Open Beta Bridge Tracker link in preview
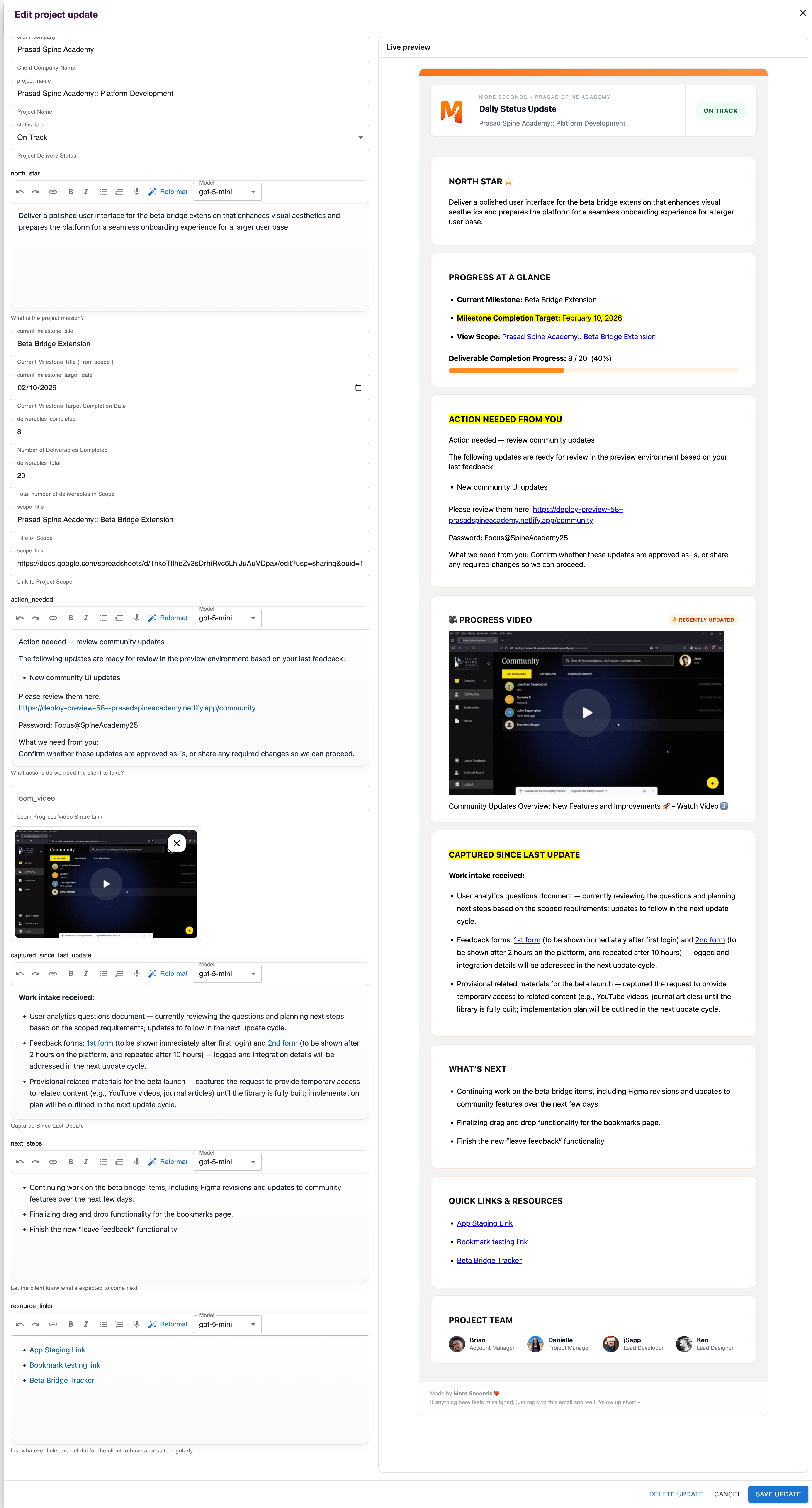The image size is (812, 1508). click(x=489, y=1260)
